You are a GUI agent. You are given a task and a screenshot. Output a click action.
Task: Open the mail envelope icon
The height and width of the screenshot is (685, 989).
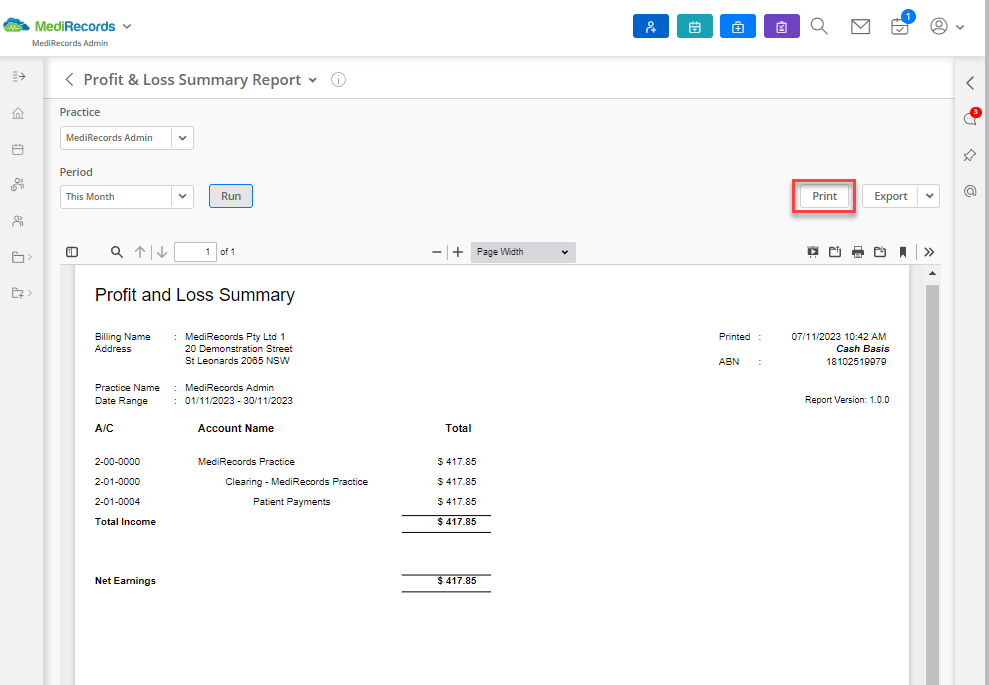coord(860,26)
